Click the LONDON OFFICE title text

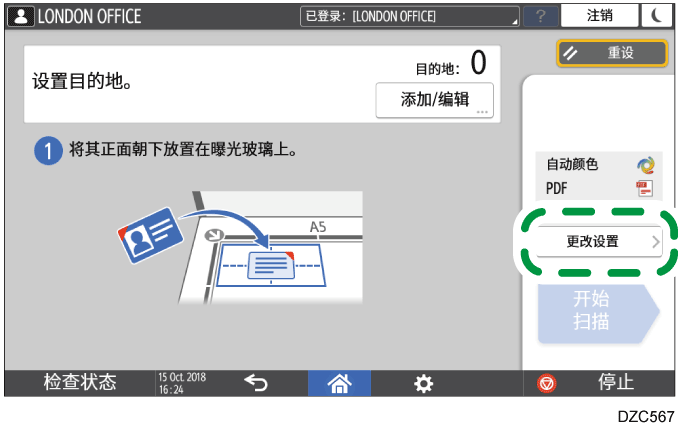[x=89, y=17]
